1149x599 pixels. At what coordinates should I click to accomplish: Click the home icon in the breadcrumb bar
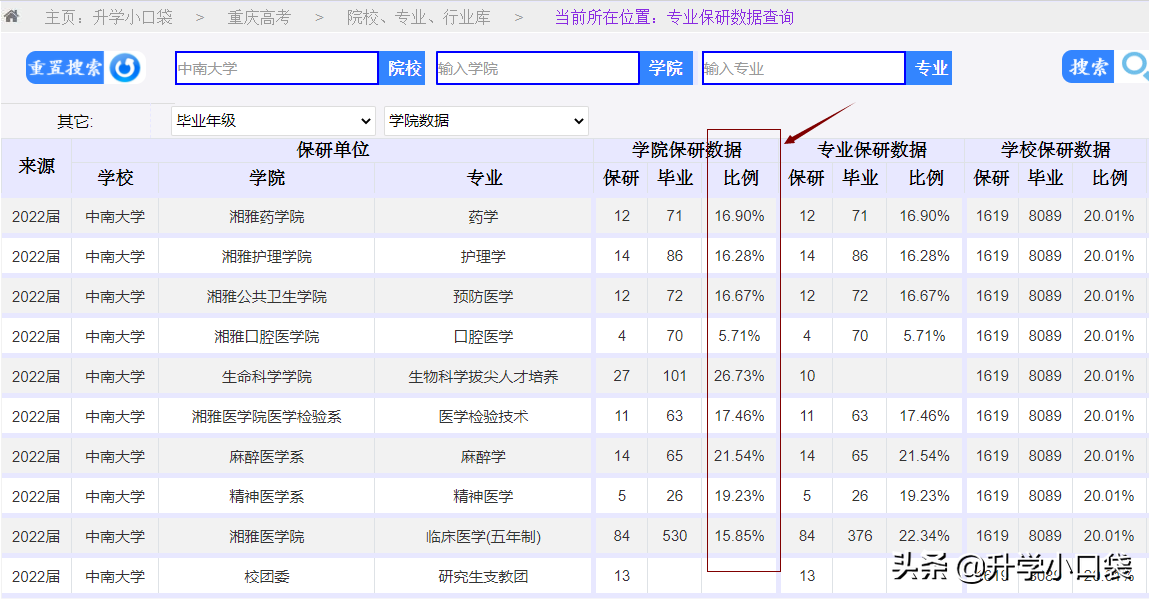(14, 16)
